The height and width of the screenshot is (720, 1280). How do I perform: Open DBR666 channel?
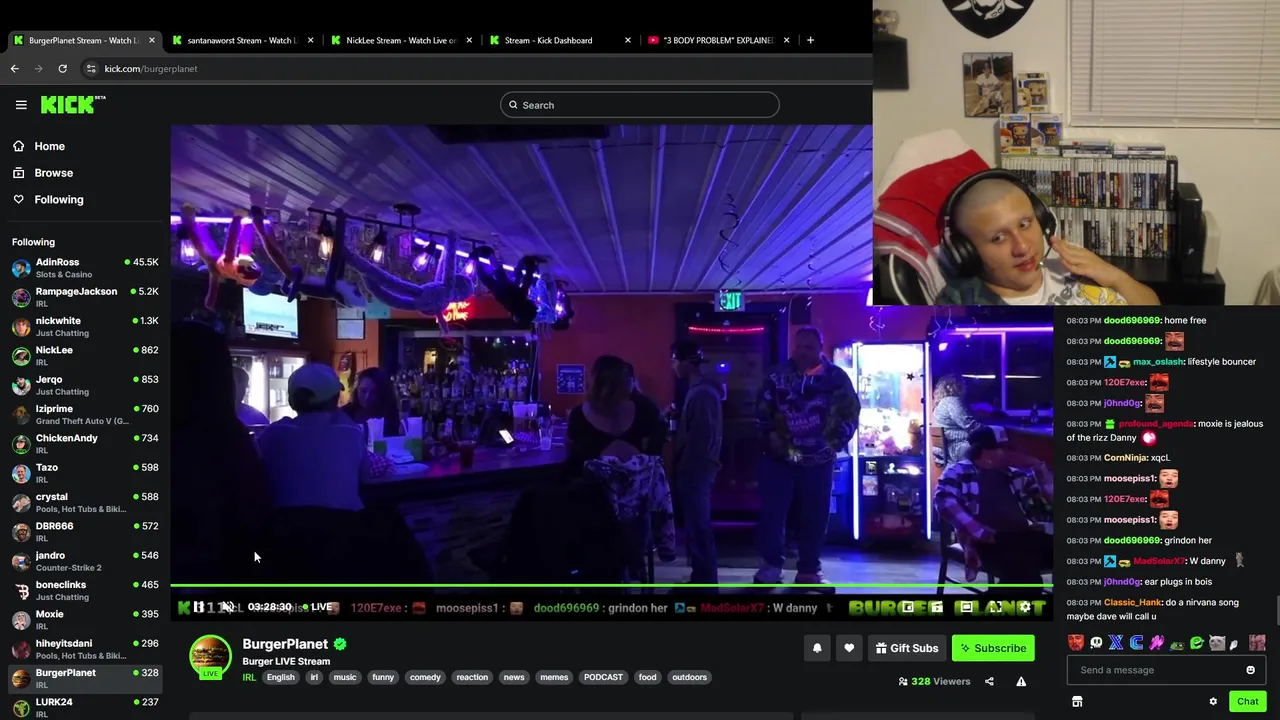tap(85, 531)
